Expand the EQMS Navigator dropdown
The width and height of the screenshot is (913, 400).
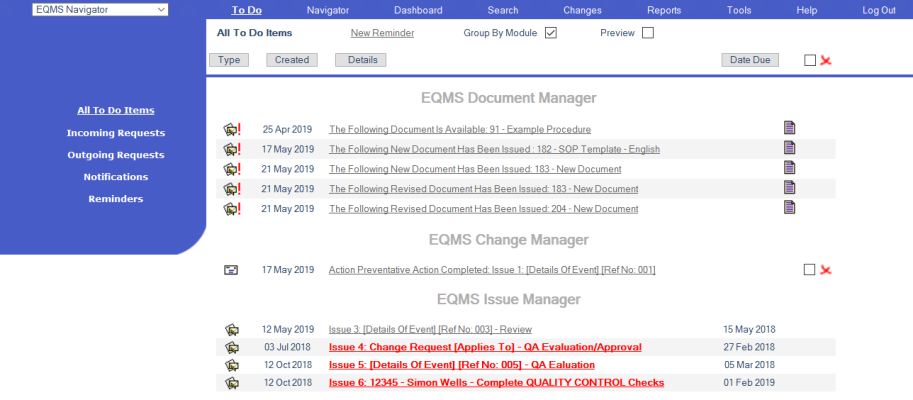pyautogui.click(x=100, y=9)
